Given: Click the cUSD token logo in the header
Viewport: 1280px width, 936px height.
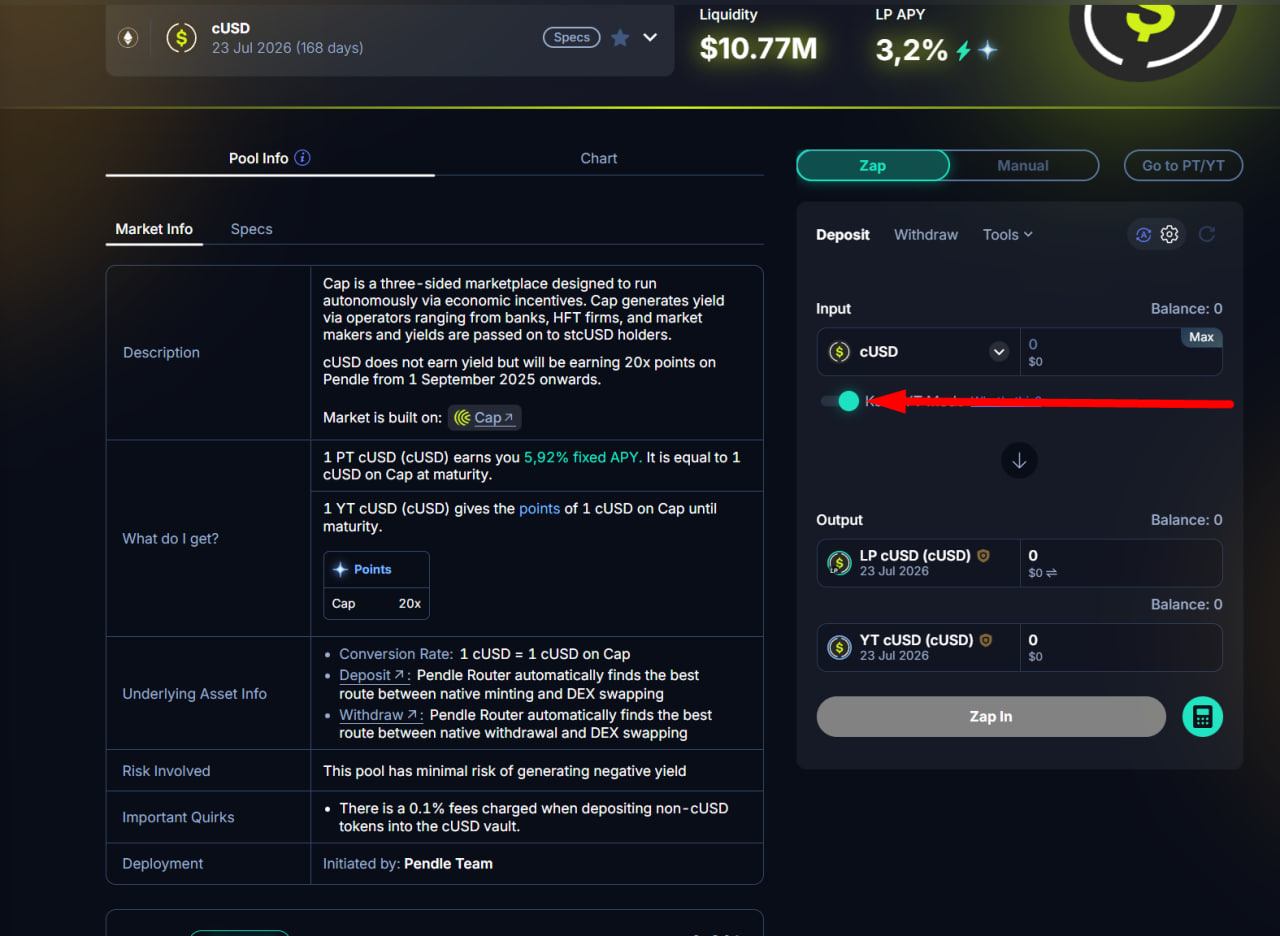Looking at the screenshot, I should pyautogui.click(x=181, y=38).
